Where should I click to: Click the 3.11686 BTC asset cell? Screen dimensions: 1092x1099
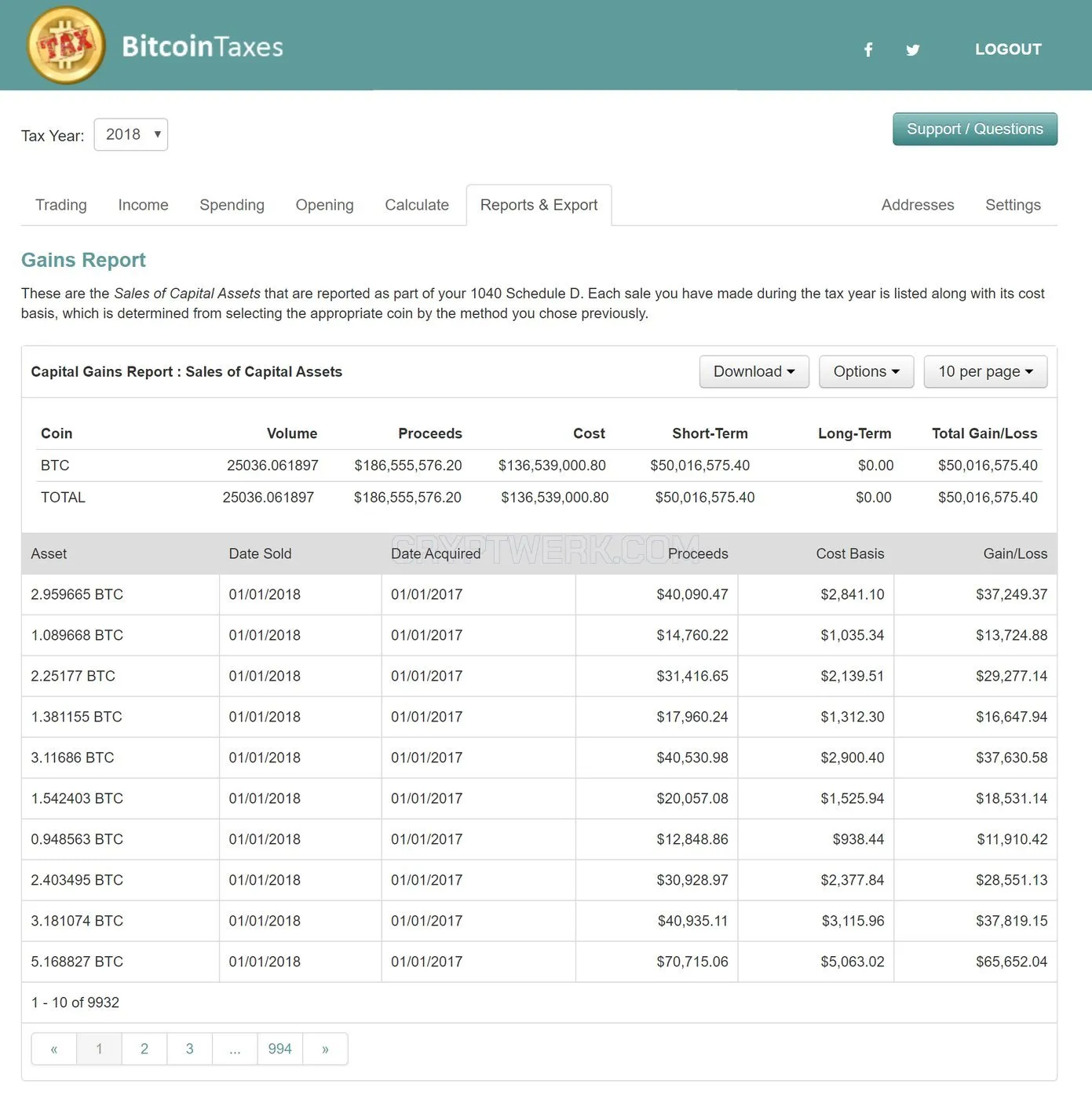tap(72, 758)
